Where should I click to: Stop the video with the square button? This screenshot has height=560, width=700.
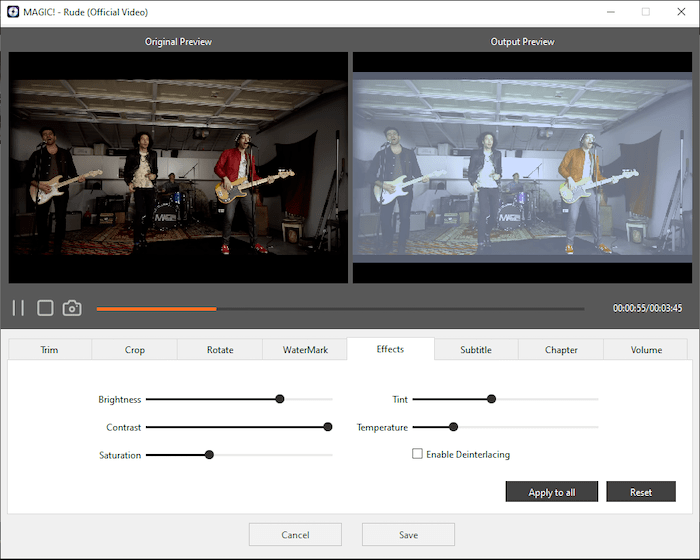45,308
